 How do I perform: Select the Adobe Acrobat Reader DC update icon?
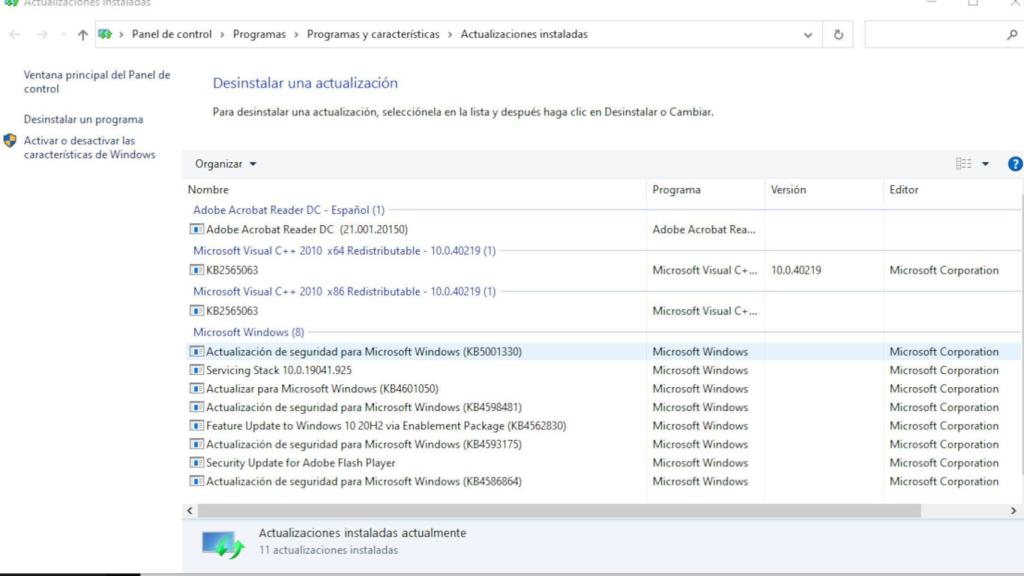(197, 229)
